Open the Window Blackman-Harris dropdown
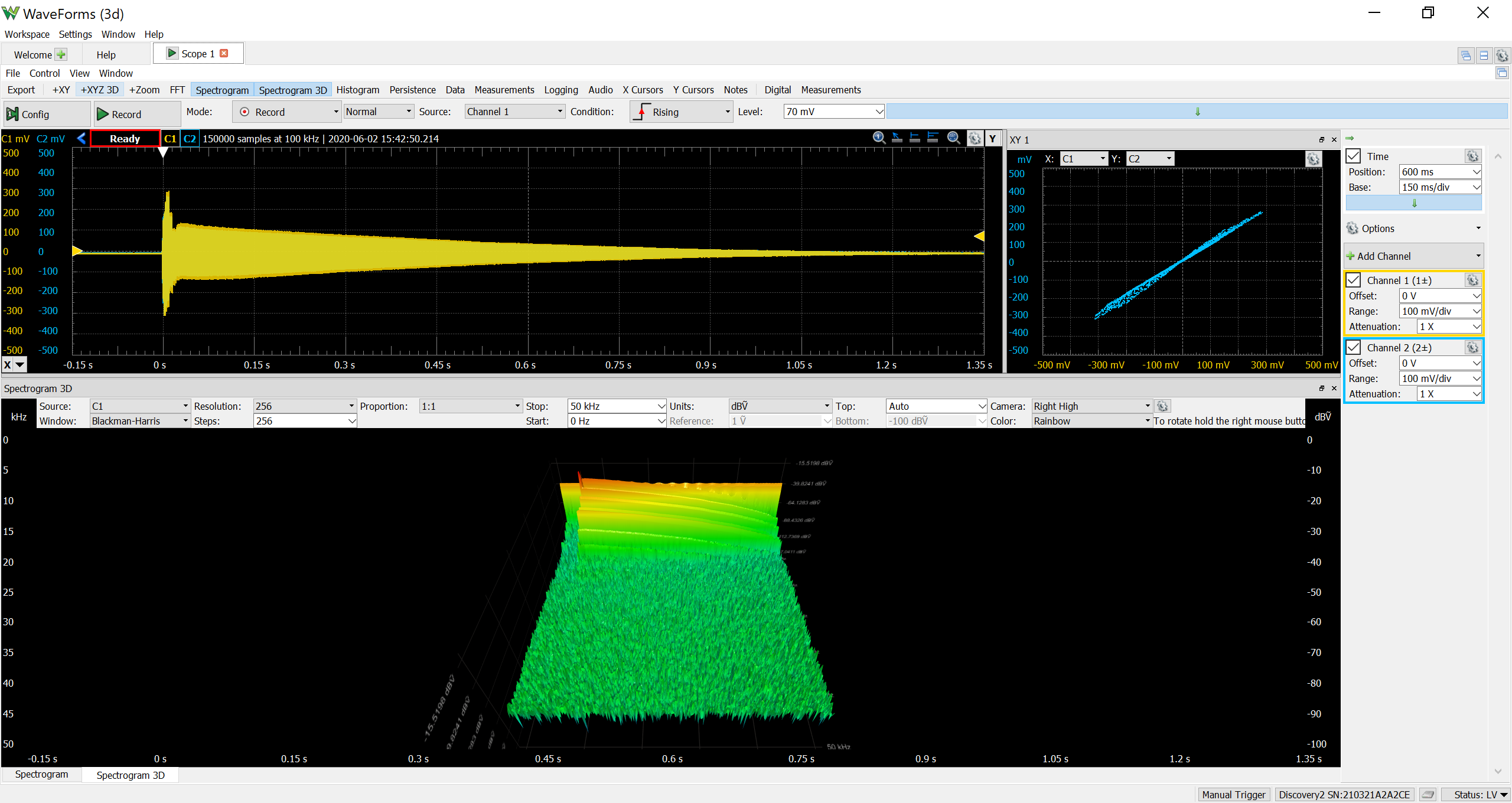Viewport: 1512px width, 803px height. click(140, 421)
